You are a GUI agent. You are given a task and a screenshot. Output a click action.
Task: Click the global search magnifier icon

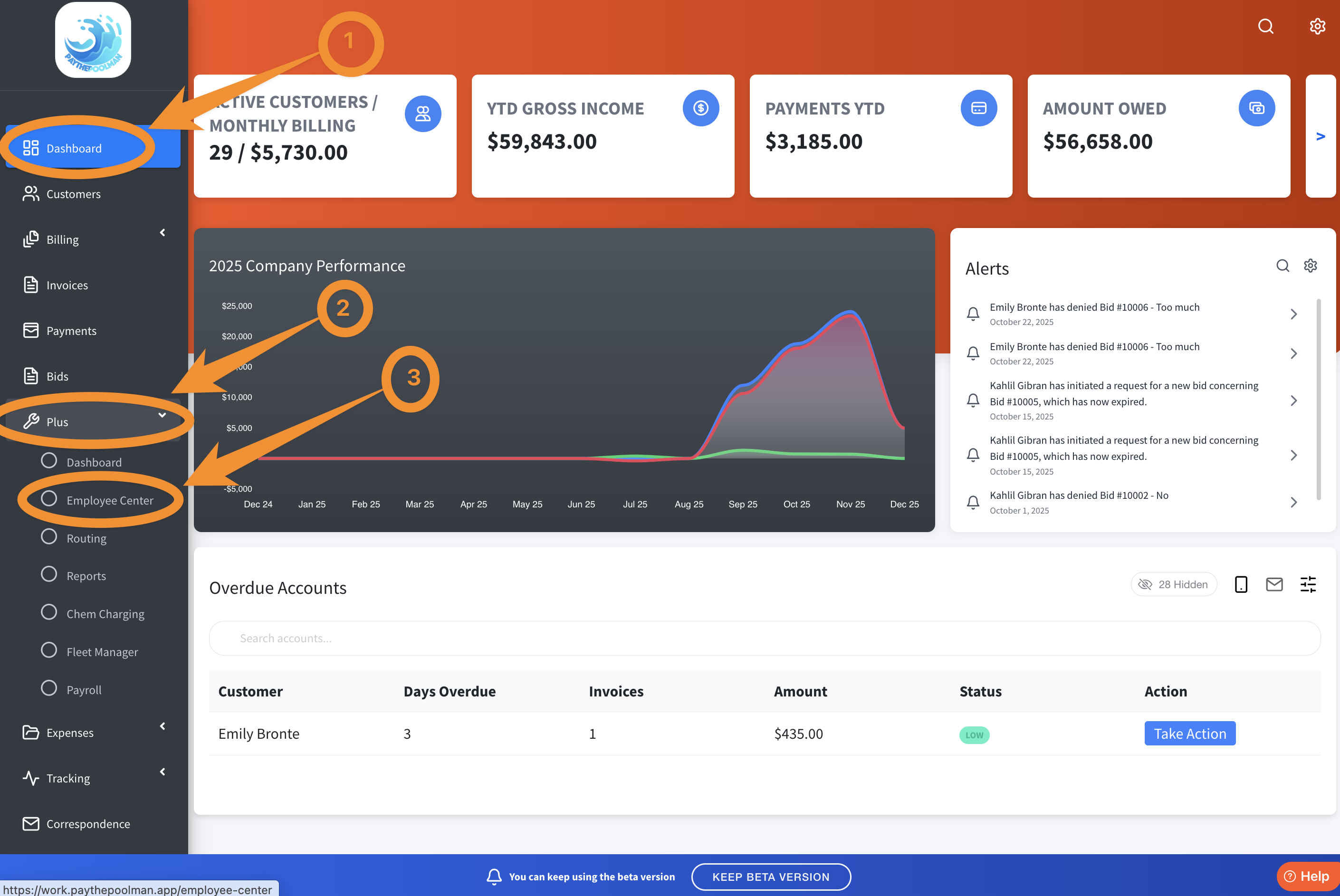click(x=1265, y=26)
